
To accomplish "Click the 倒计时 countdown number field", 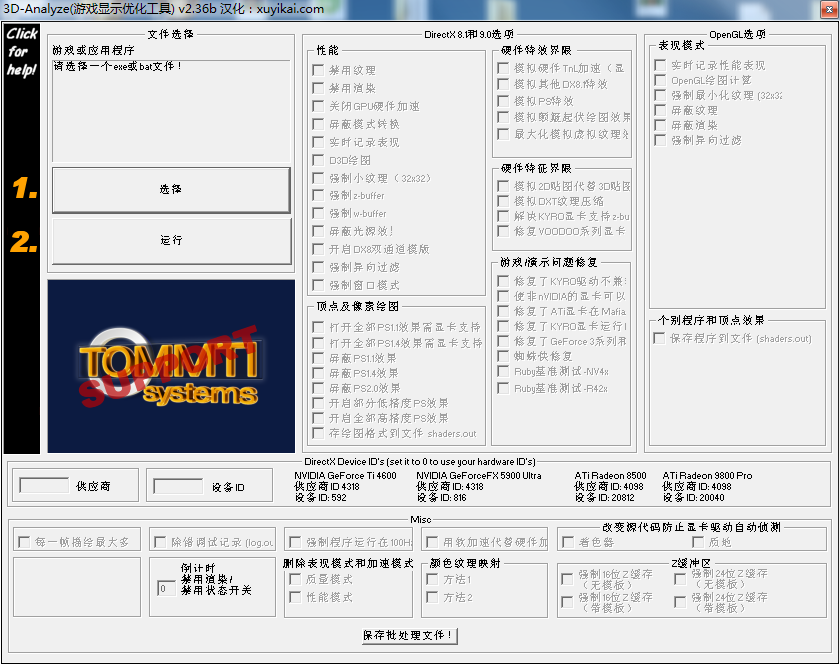I will (x=166, y=588).
